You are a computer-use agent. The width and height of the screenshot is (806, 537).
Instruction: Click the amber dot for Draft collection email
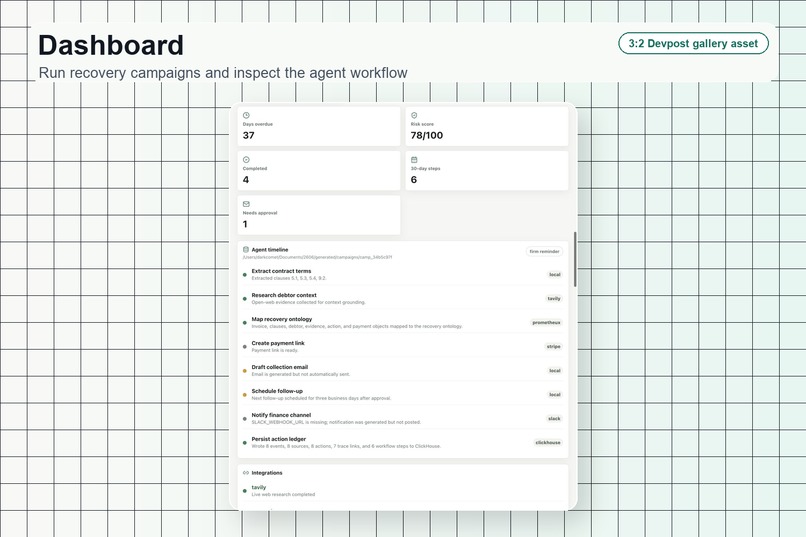pos(245,371)
